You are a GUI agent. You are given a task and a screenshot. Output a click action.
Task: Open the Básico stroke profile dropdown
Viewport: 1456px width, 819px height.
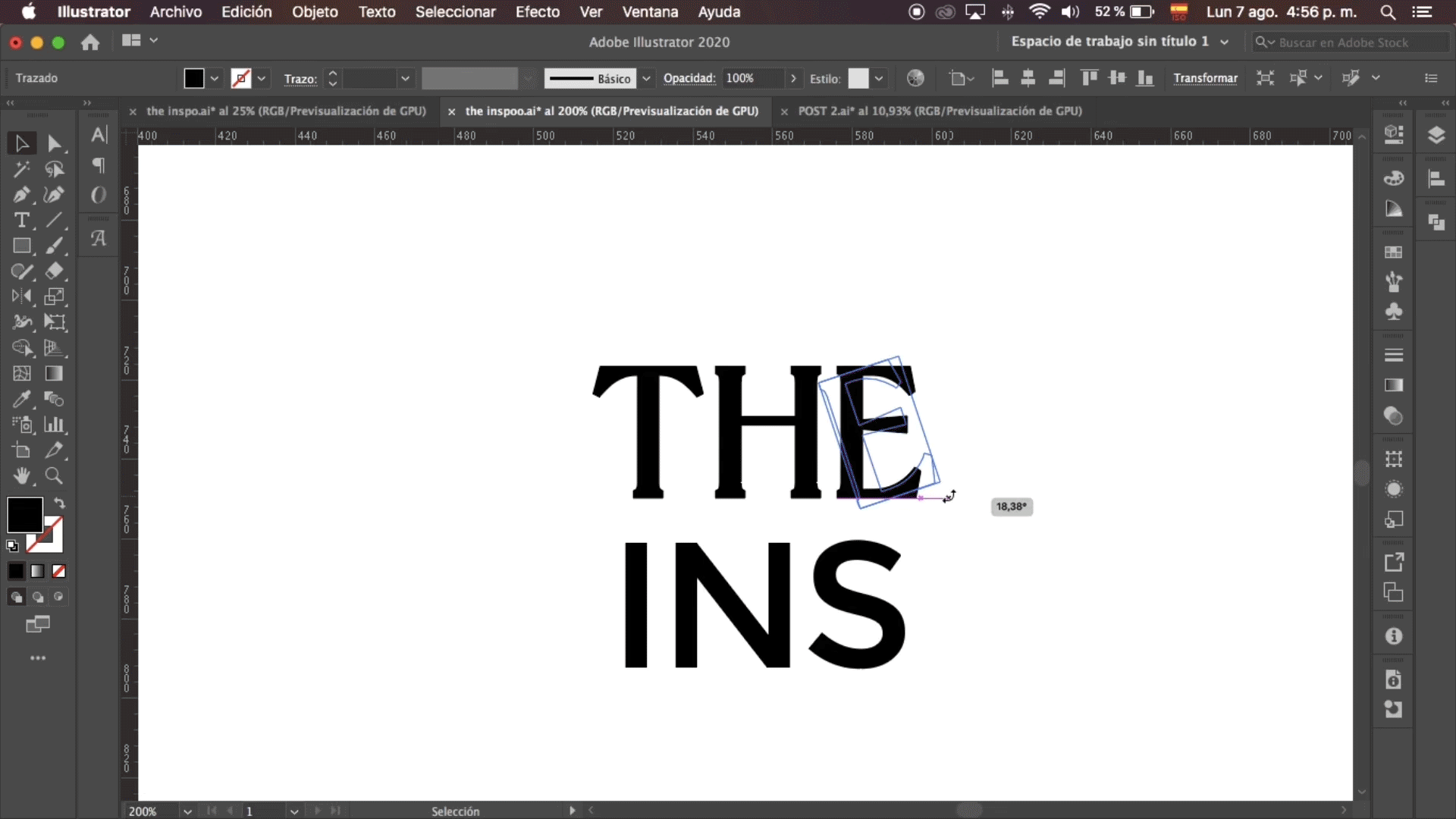click(646, 78)
